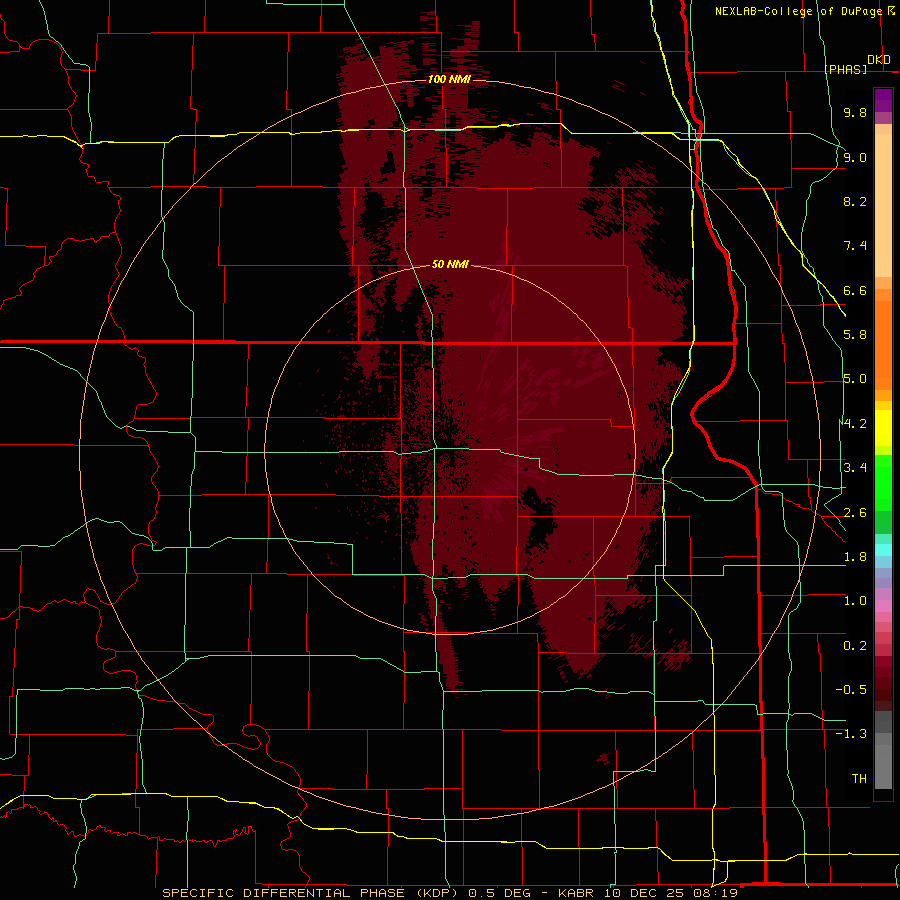900x900 pixels.
Task: Click the 3.4 legend value
Action: (x=855, y=468)
